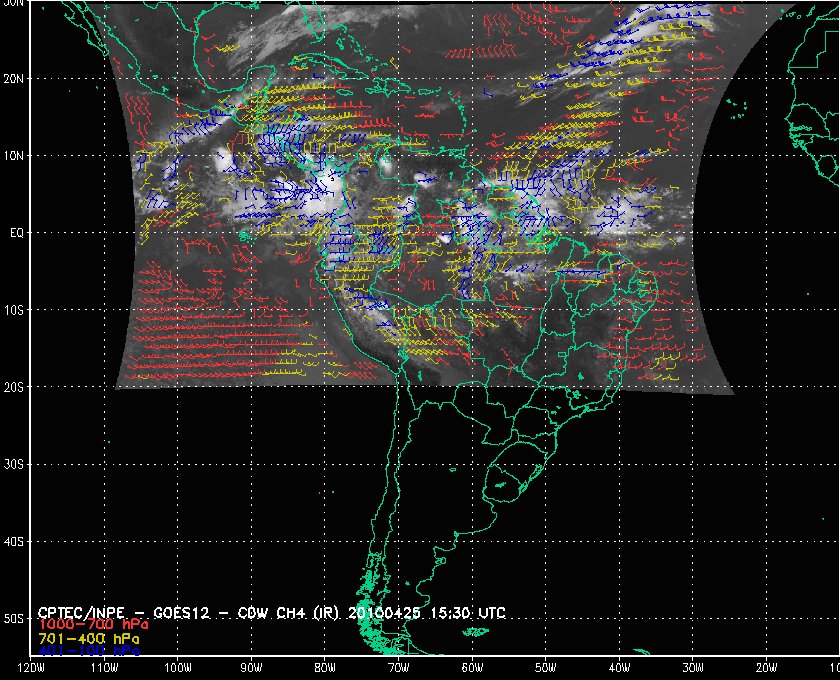The image size is (840, 680).
Task: Click the 30S latitude axis label
Action: coord(13,465)
